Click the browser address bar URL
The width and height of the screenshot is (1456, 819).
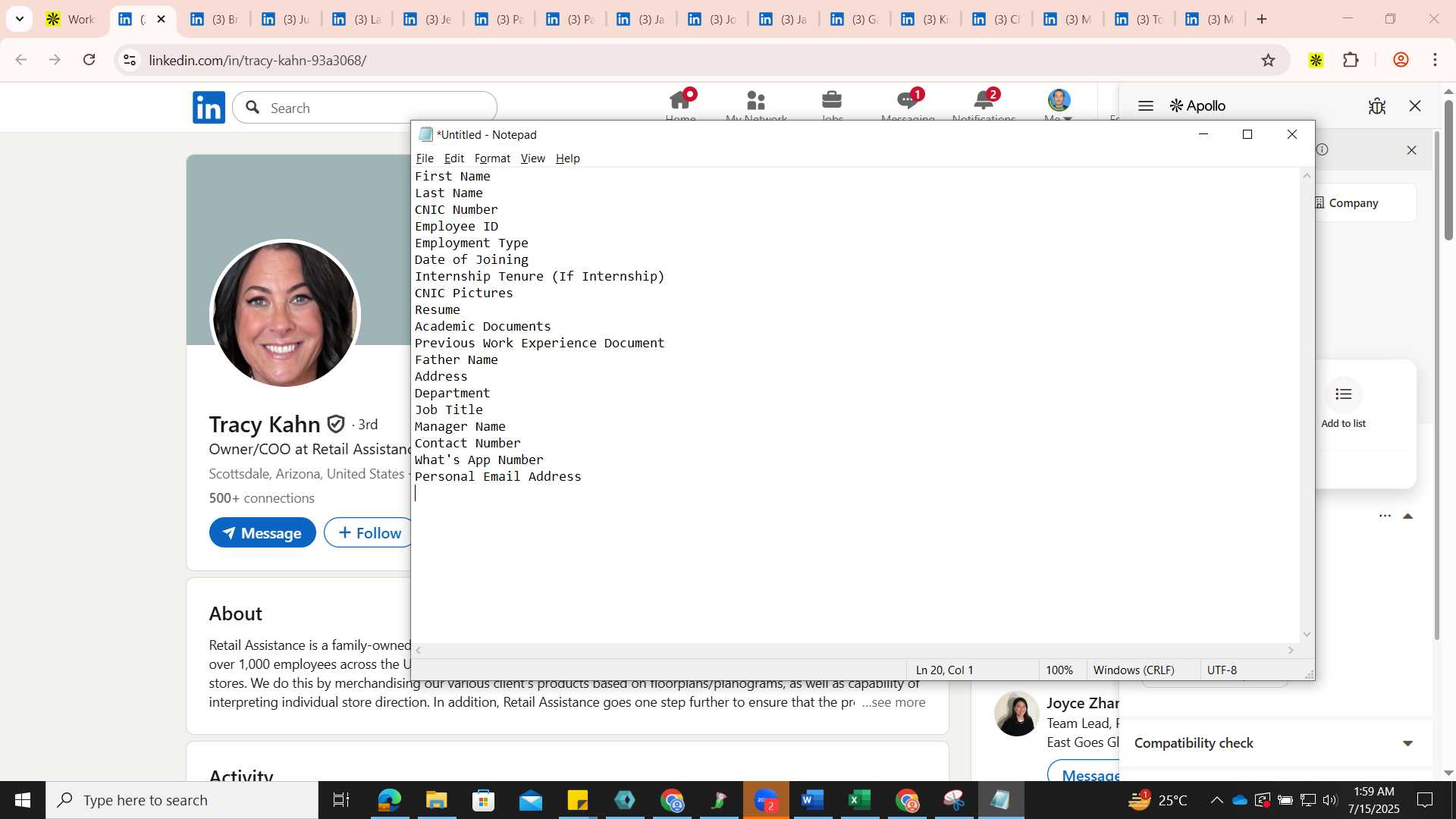[258, 60]
